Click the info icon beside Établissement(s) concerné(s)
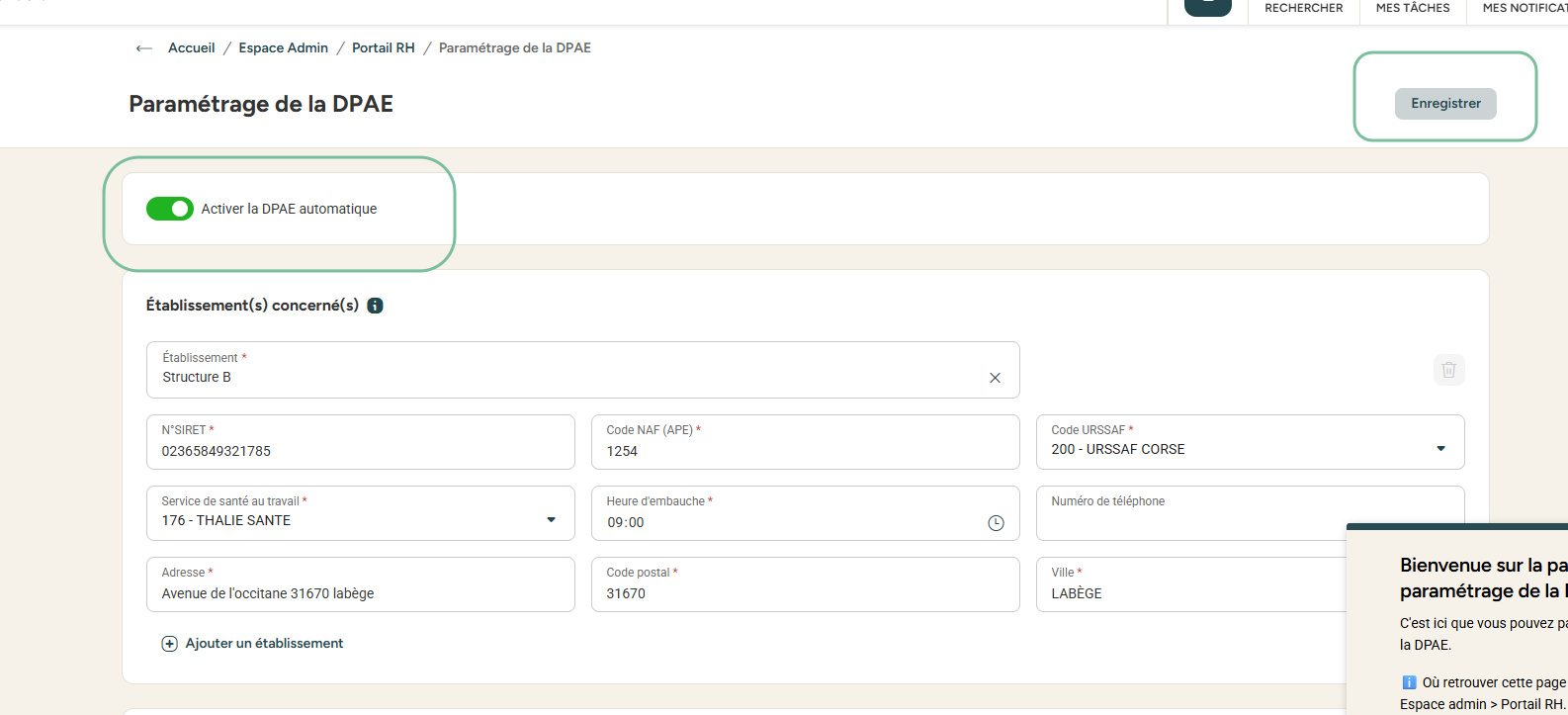 pyautogui.click(x=376, y=306)
